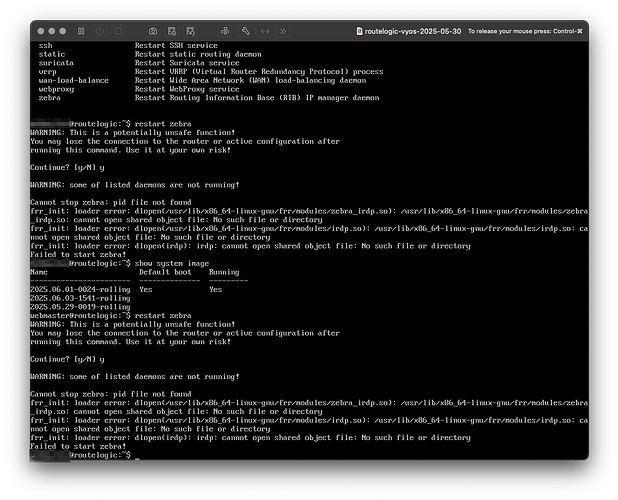Image resolution: width=618 pixels, height=500 pixels.
Task: Click the 'Default boot' column header
Action: pos(166,272)
